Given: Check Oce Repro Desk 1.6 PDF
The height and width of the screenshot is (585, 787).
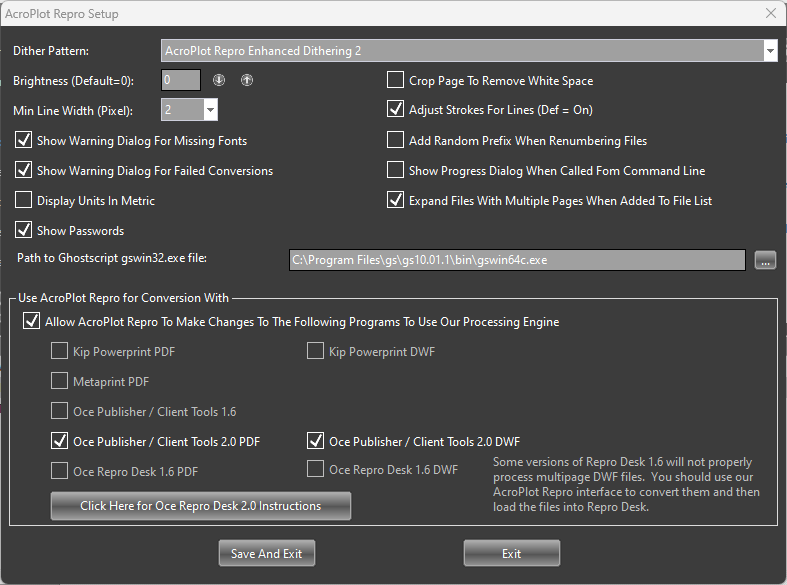Looking at the screenshot, I should point(59,471).
